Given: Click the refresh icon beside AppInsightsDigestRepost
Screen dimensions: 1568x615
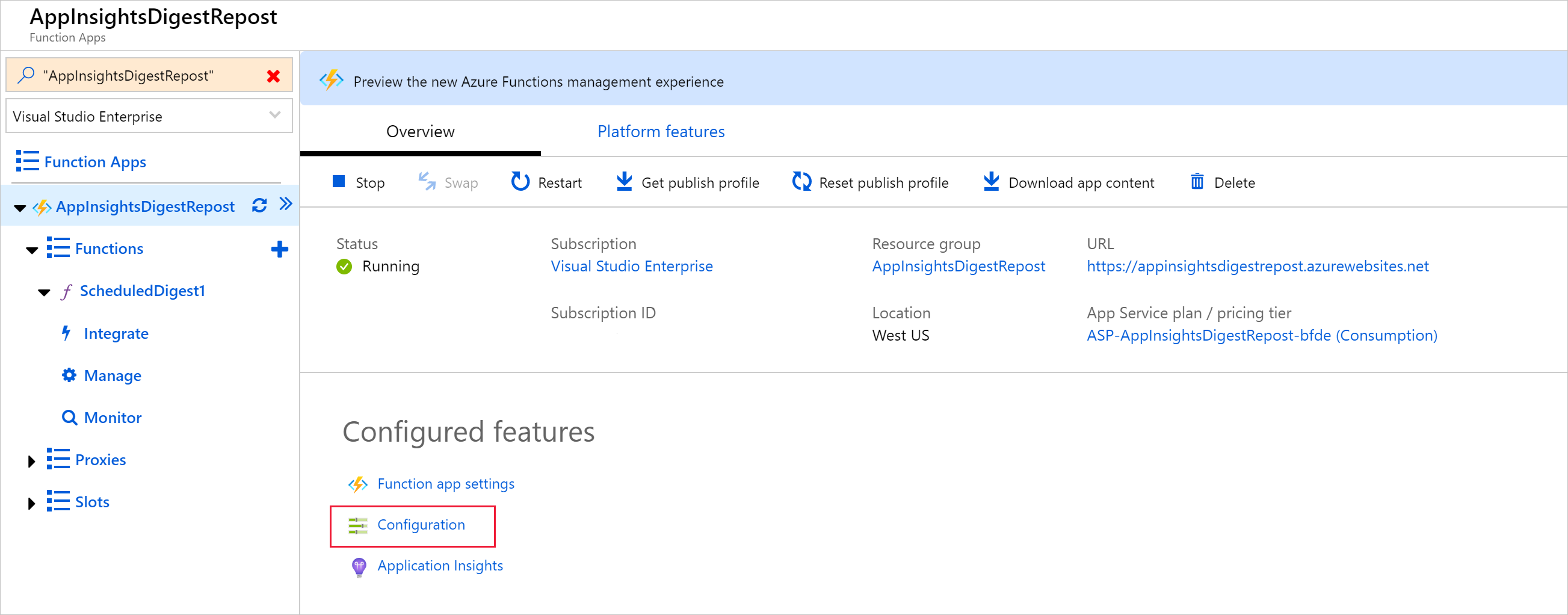Looking at the screenshot, I should [259, 206].
